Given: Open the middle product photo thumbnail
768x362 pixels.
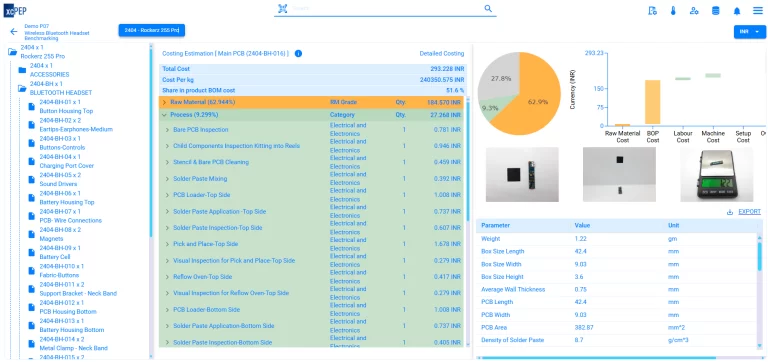Looking at the screenshot, I should click(x=619, y=174).
